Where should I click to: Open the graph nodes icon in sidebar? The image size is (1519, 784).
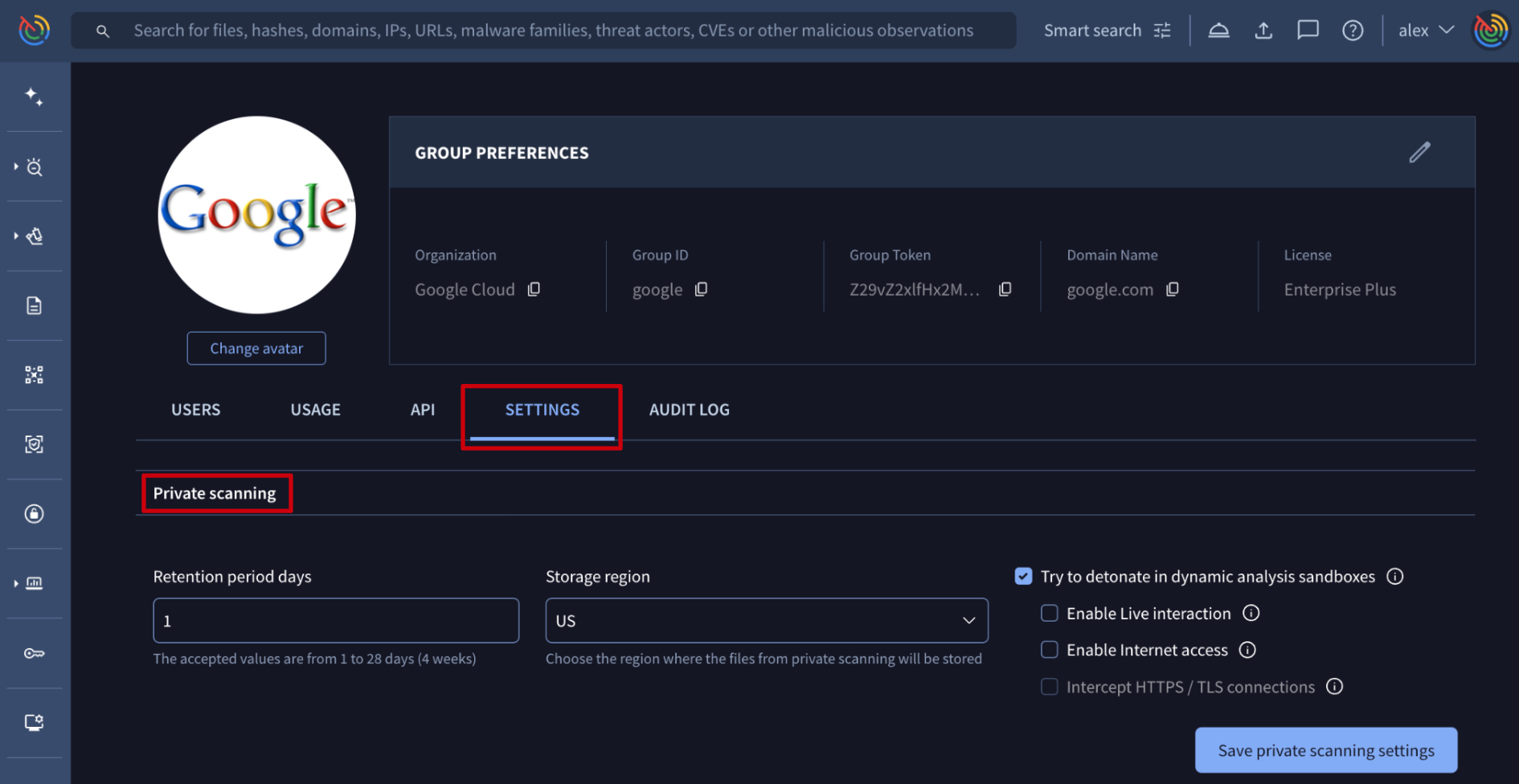[34, 375]
